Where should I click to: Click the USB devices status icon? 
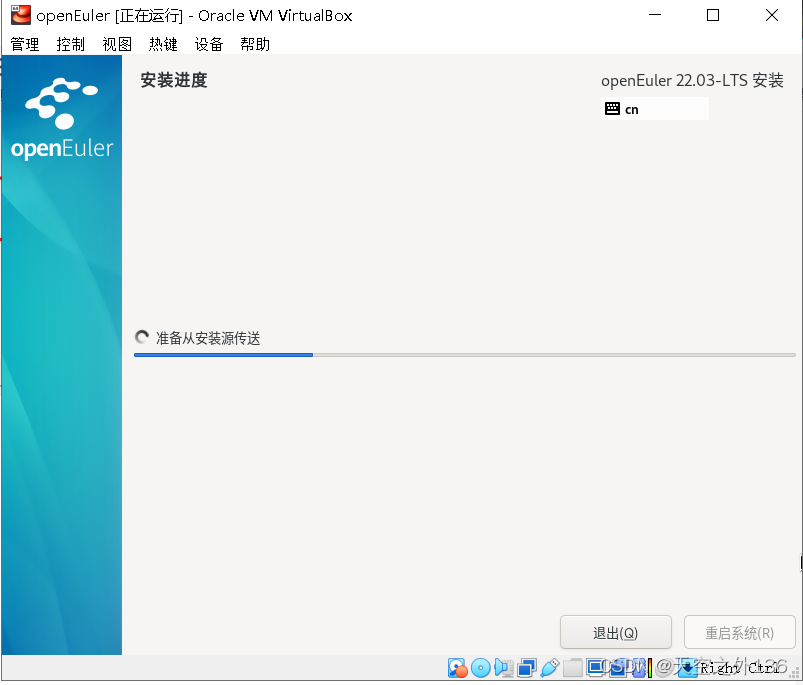pyautogui.click(x=550, y=668)
